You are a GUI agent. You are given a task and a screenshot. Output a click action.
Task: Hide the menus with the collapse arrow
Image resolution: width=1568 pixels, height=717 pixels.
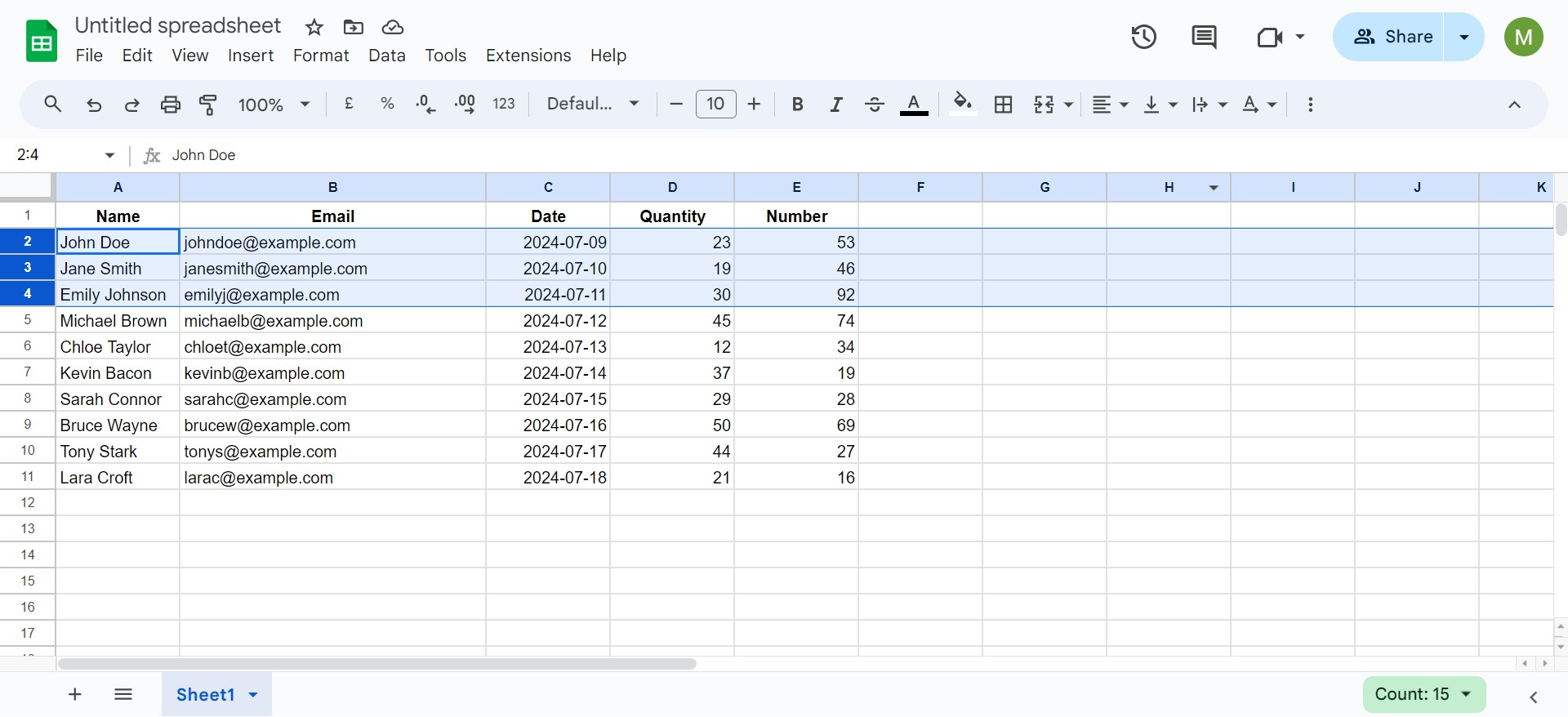[1514, 105]
